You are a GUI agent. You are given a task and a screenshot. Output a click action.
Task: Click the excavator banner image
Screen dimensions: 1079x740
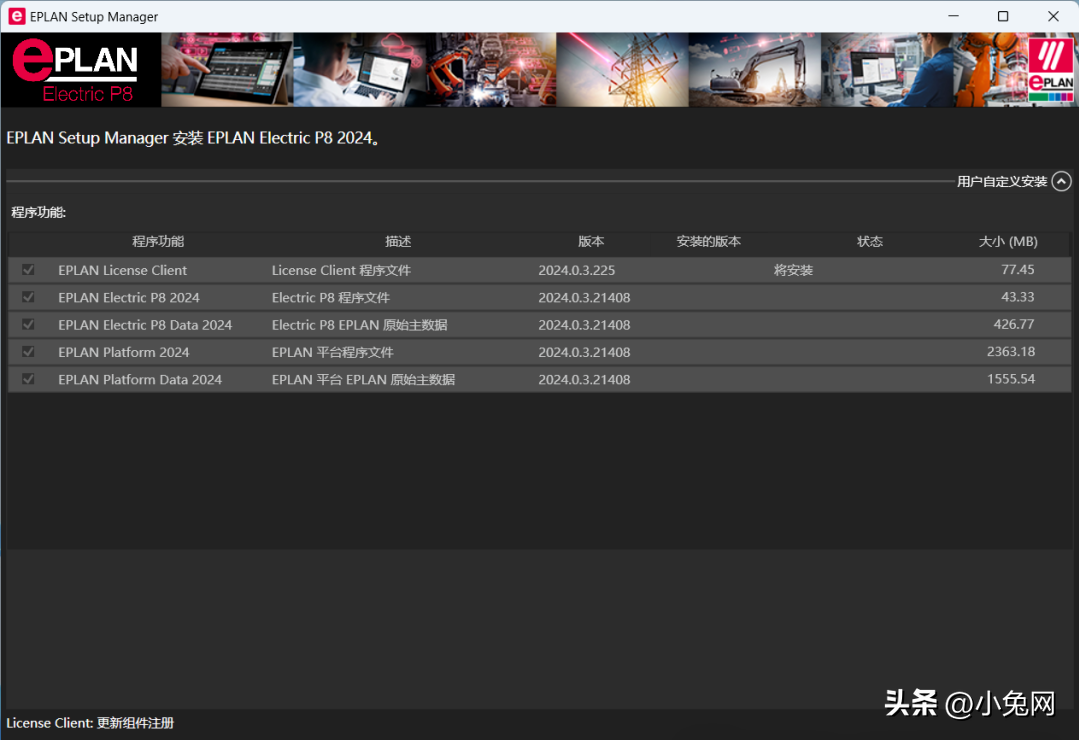[x=754, y=70]
